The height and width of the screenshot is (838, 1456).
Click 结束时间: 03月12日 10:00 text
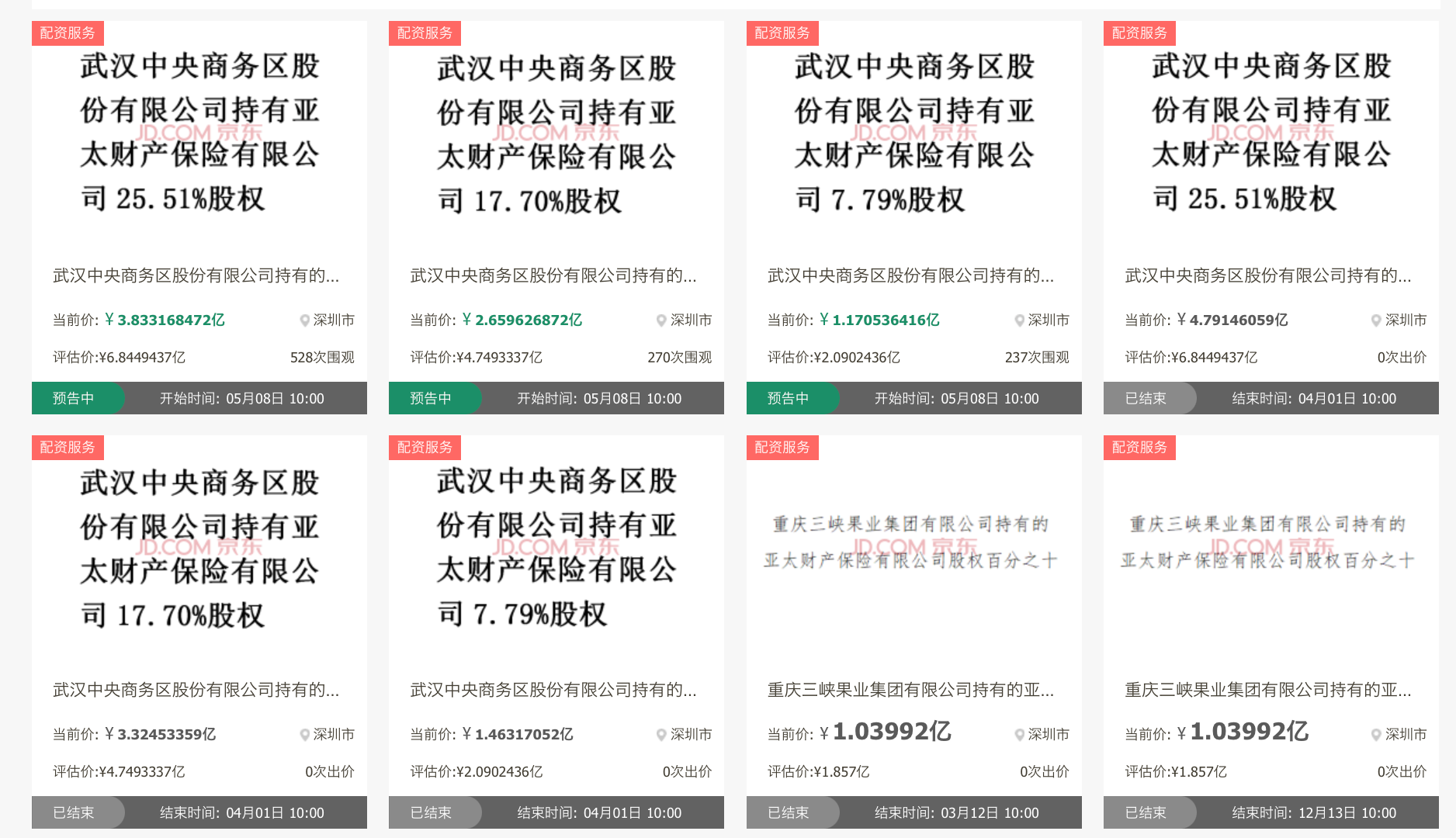[957, 813]
